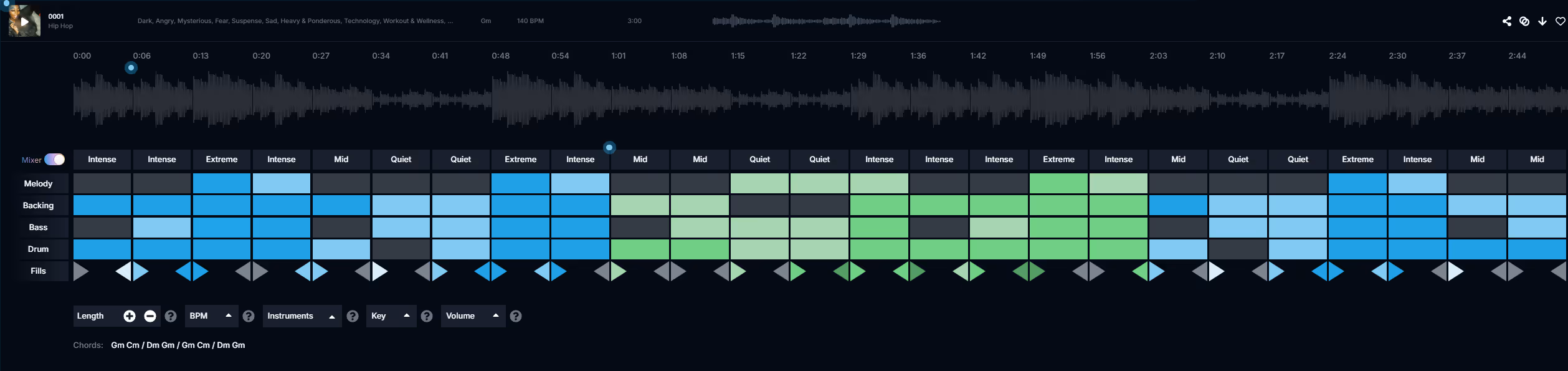Viewport: 1568px width, 371px height.
Task: Click the 140 BPM value in the header
Action: [x=530, y=21]
